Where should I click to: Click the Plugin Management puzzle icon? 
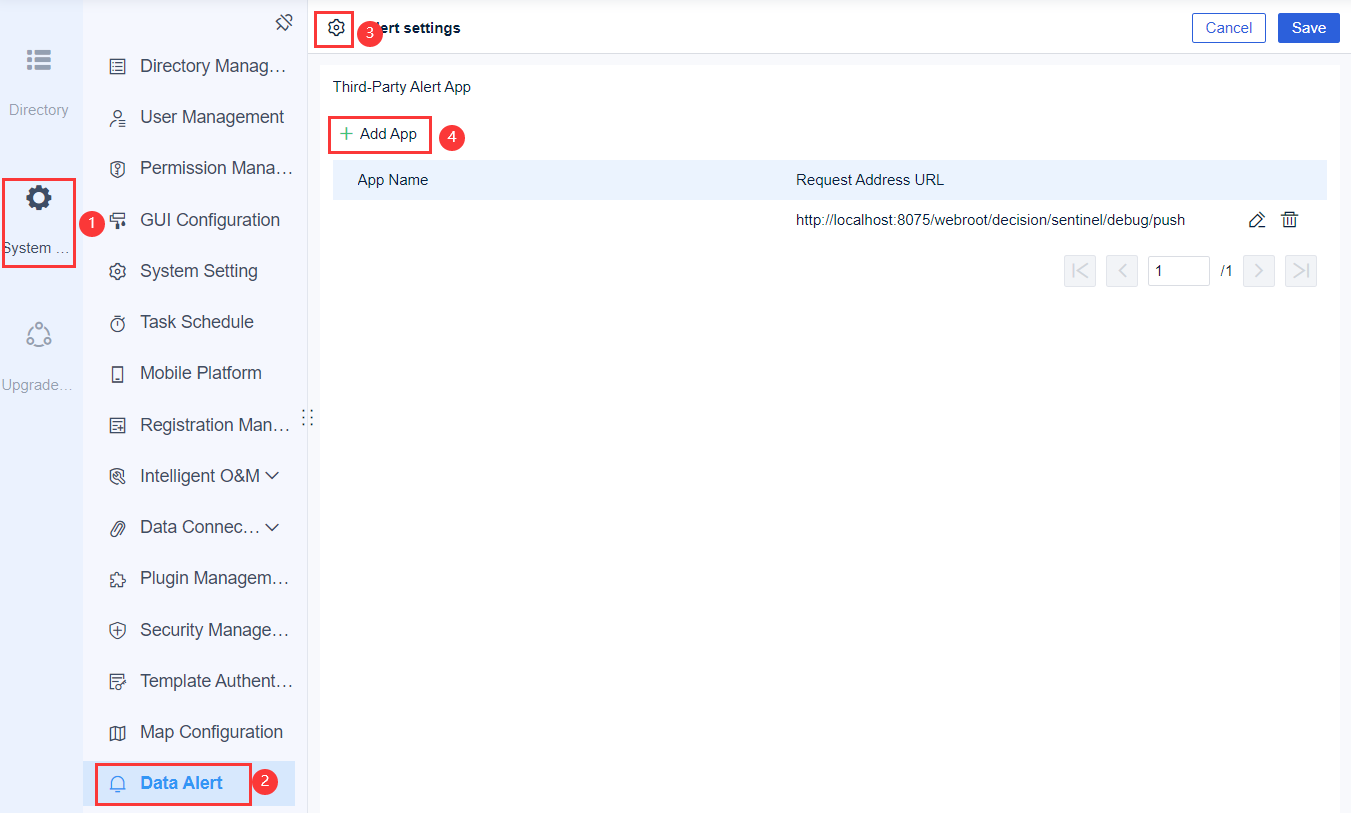pos(117,578)
